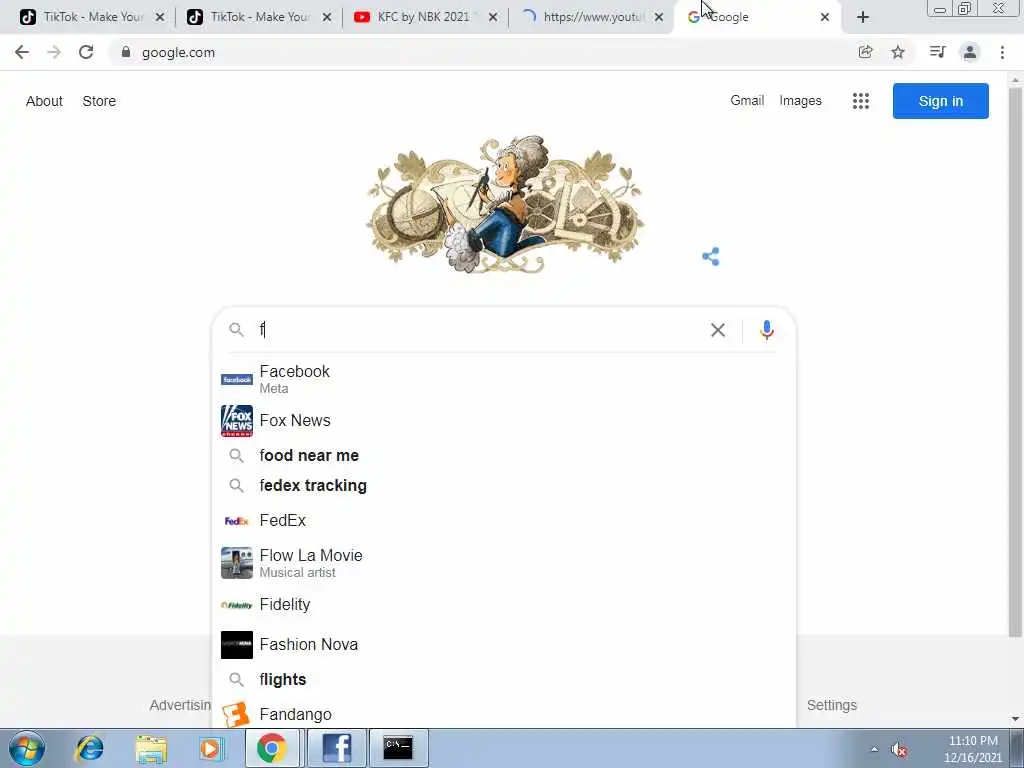Image resolution: width=1024 pixels, height=768 pixels.
Task: Select the Facebook suggestion
Action: point(504,379)
